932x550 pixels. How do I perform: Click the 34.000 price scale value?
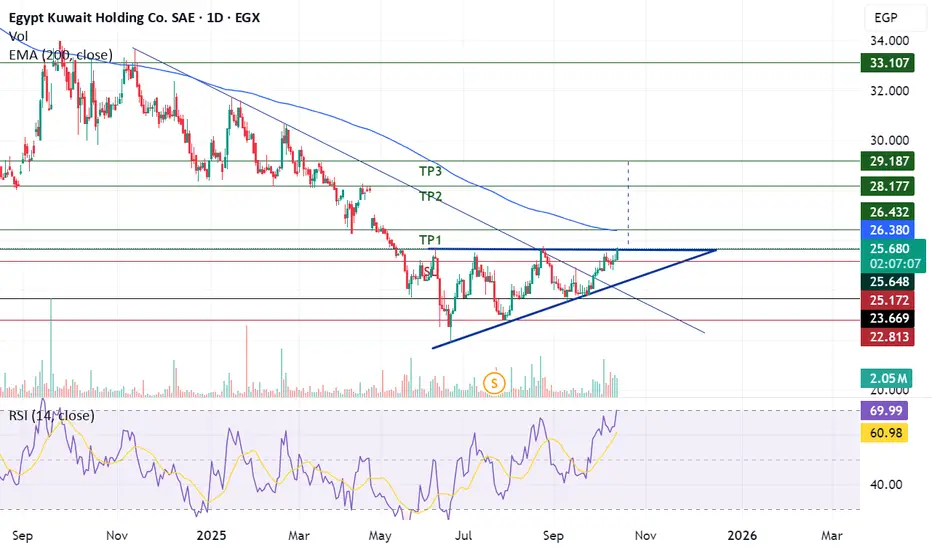[x=889, y=40]
